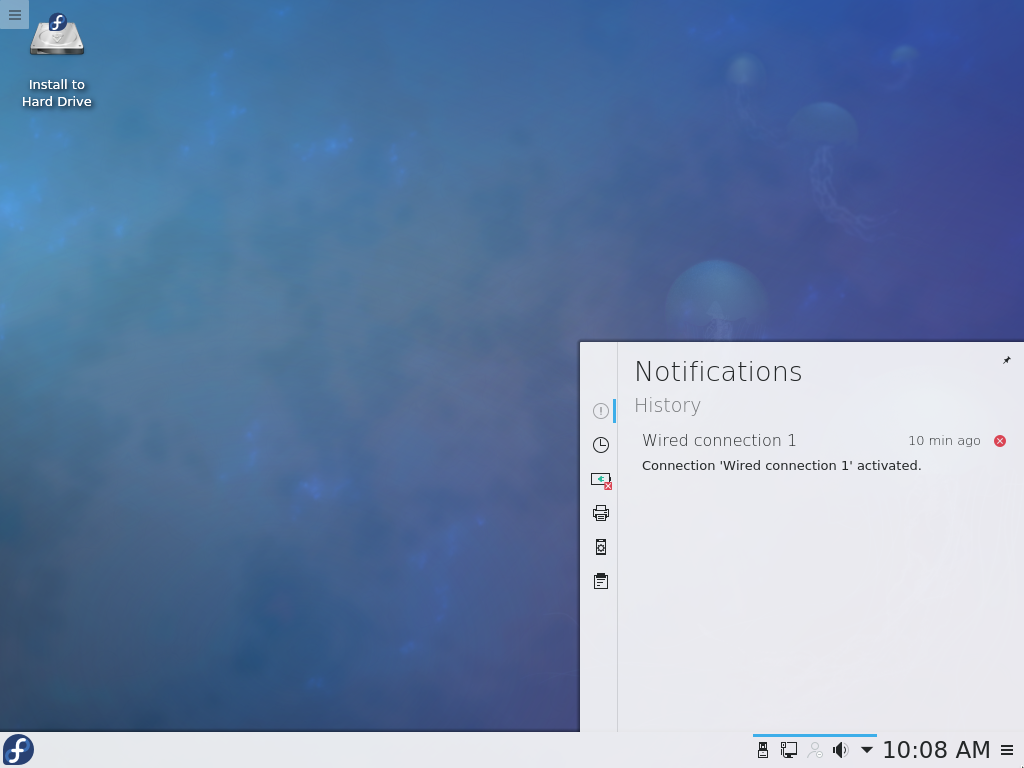Open the KDE Connect device icon in the sidebar
Viewport: 1024px width, 768px height.
601,480
